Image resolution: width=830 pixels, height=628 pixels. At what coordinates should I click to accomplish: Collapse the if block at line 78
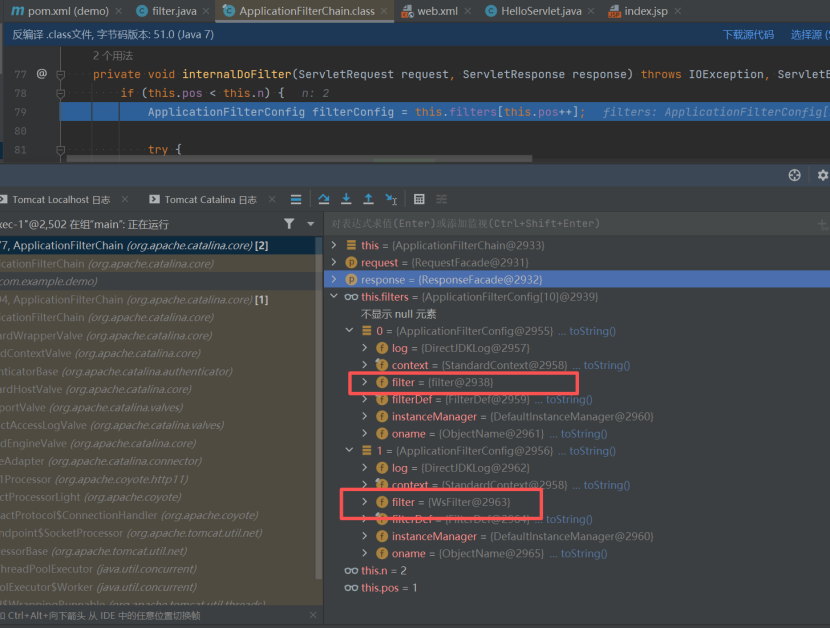click(x=61, y=93)
